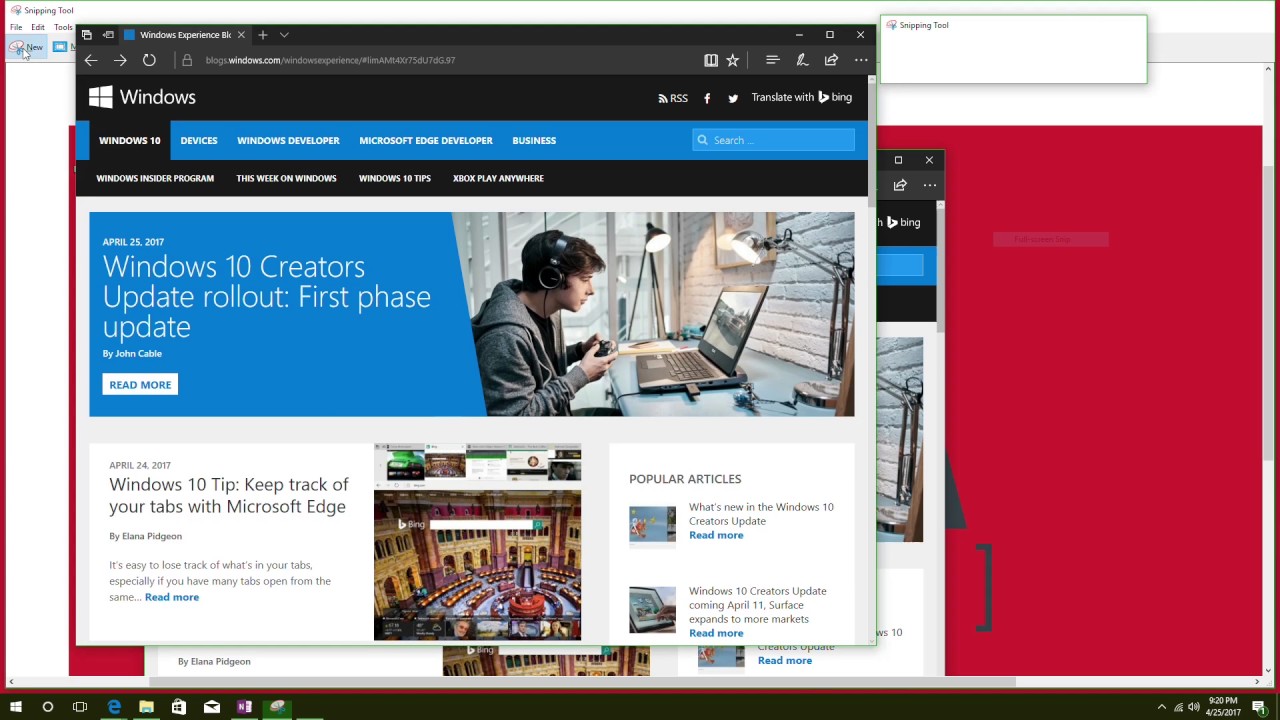This screenshot has width=1280, height=720.
Task: Click the Share icon in front Edge window
Action: tap(831, 60)
